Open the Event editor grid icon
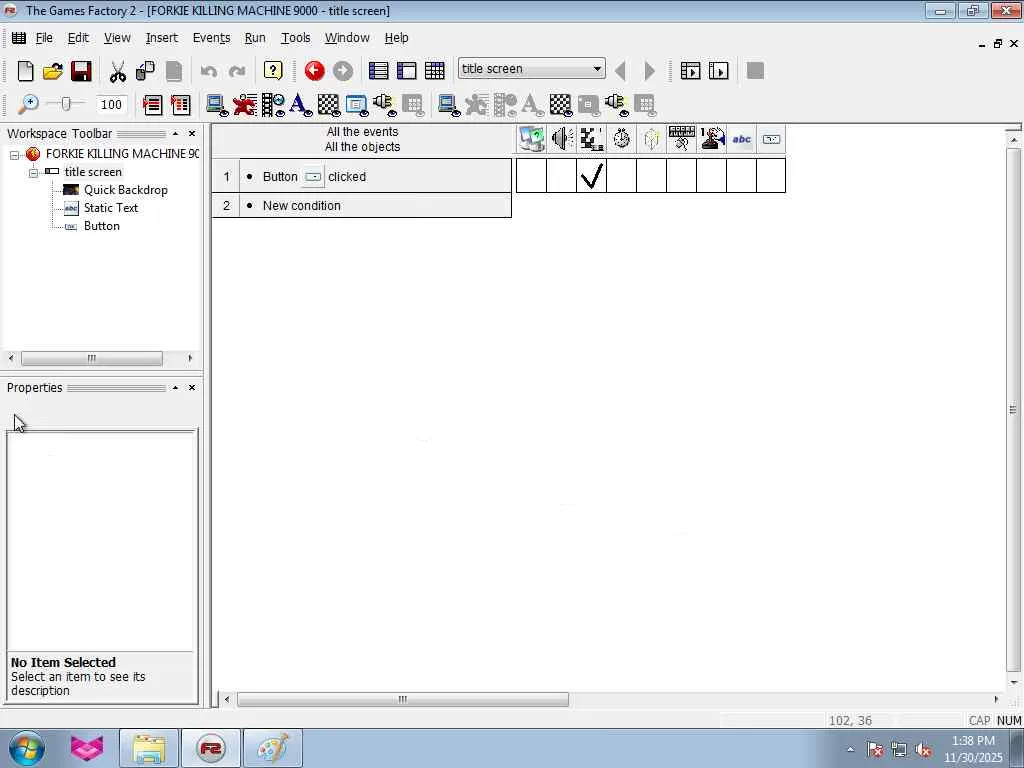This screenshot has height=768, width=1024. (x=434, y=71)
